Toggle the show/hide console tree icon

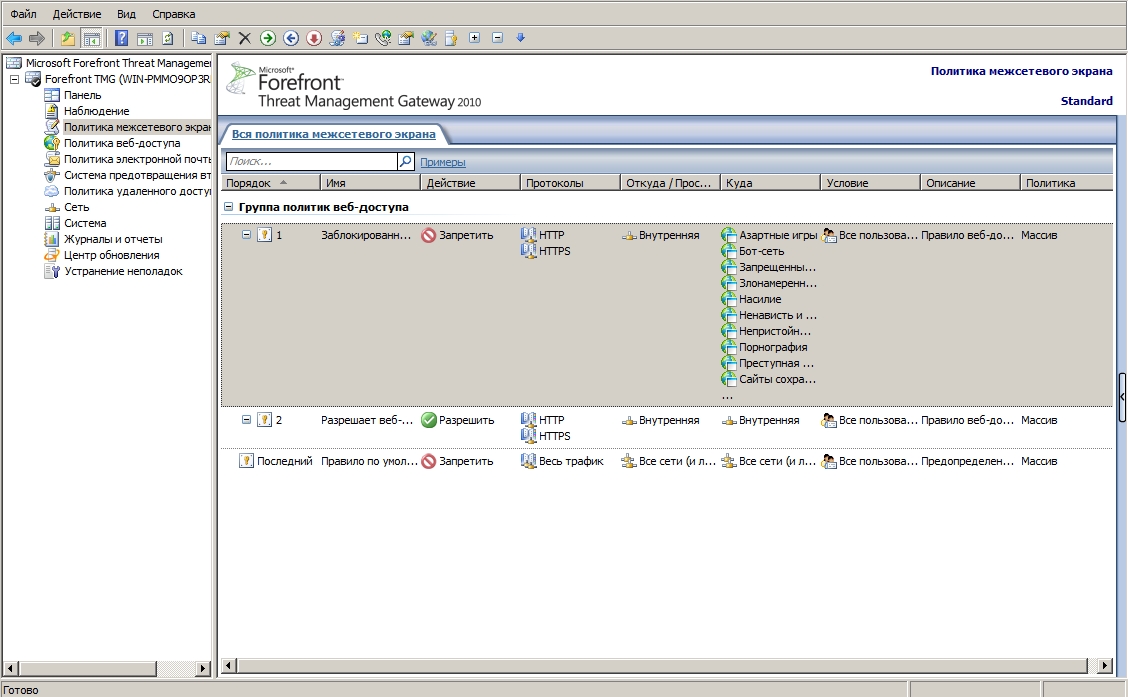91,38
